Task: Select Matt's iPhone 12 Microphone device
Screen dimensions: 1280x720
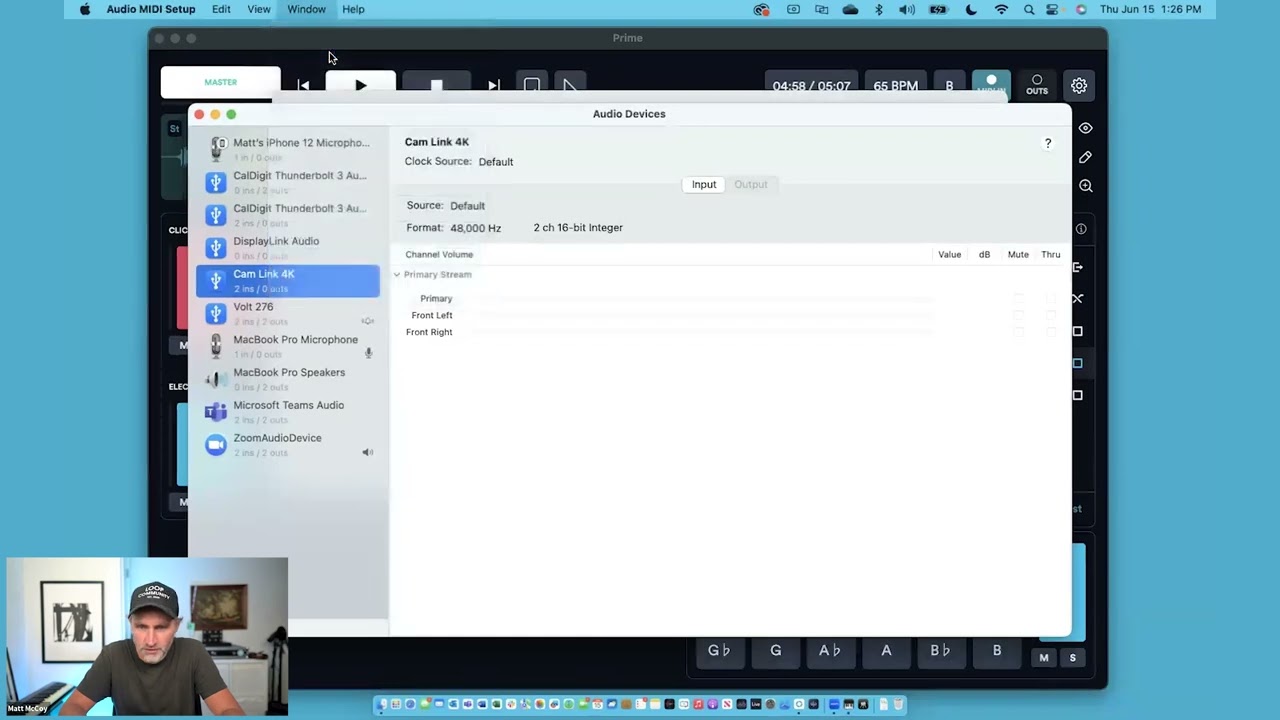Action: [x=288, y=150]
